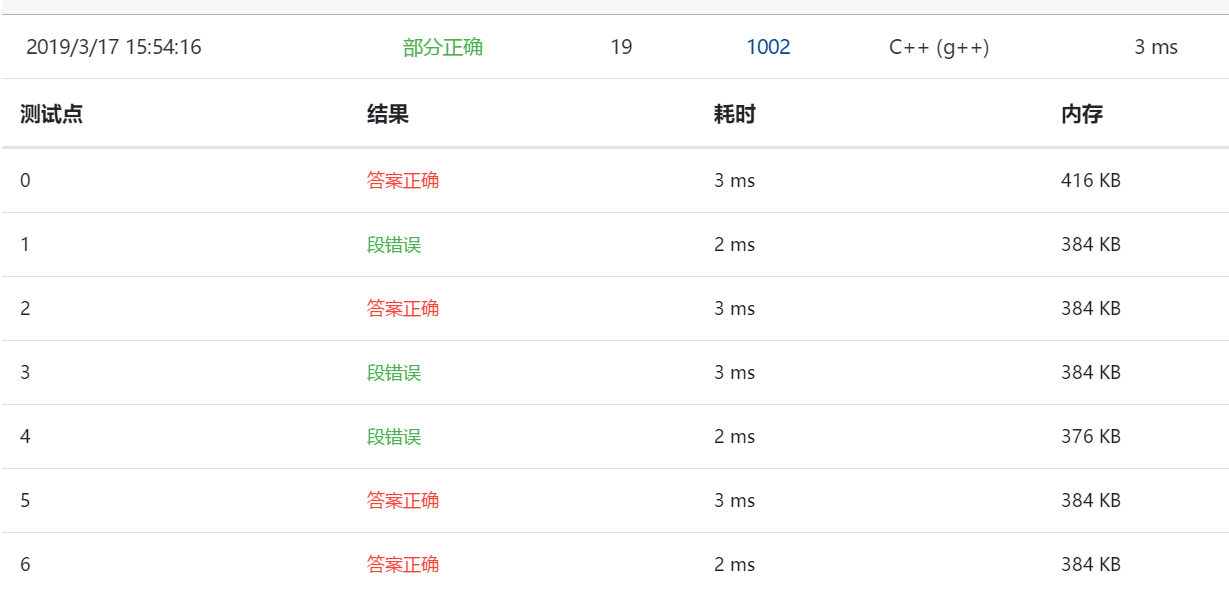This screenshot has height=595, width=1229.
Task: Click the 答案正确 result of test 0
Action: click(403, 180)
